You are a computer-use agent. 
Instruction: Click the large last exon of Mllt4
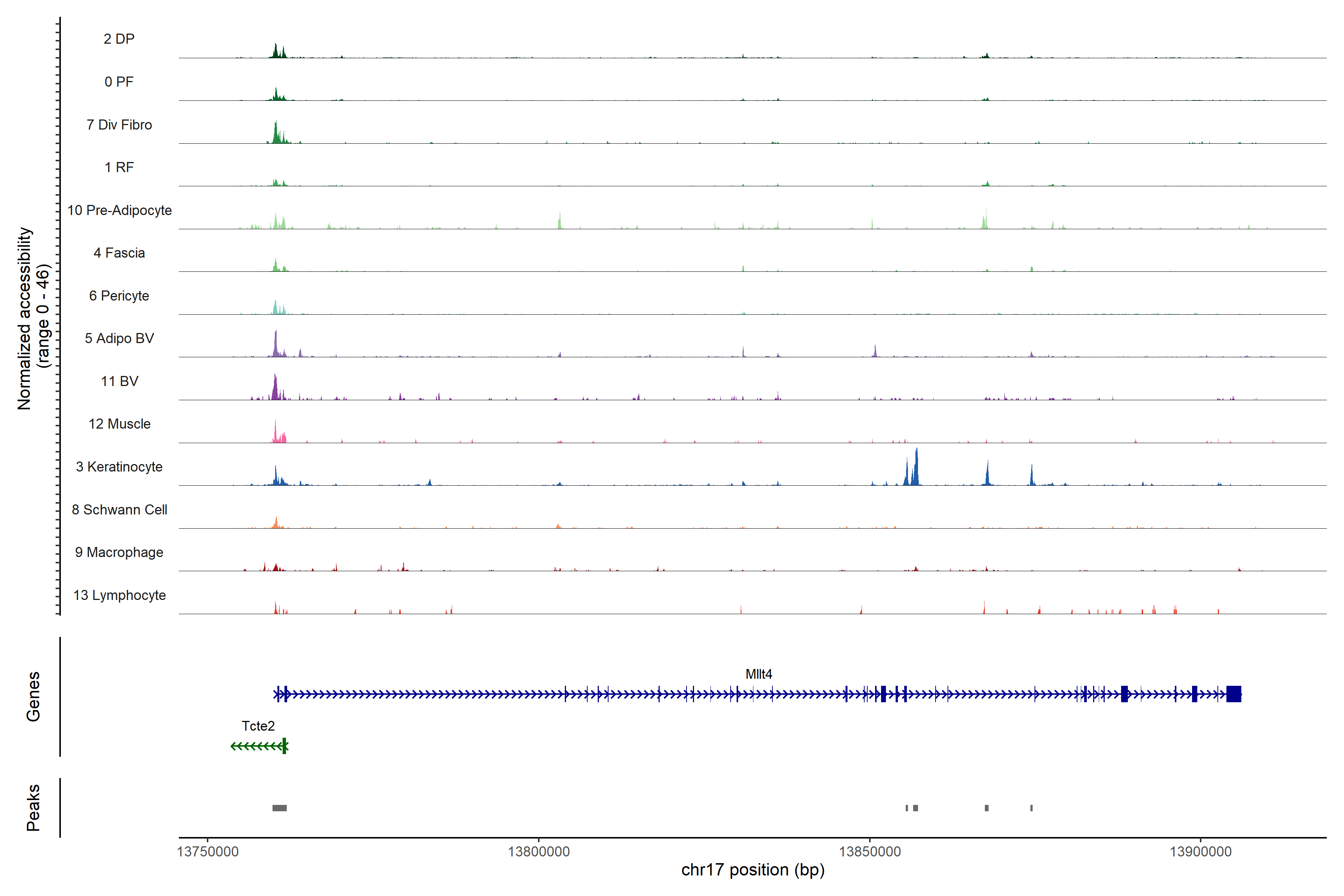[x=1233, y=694]
